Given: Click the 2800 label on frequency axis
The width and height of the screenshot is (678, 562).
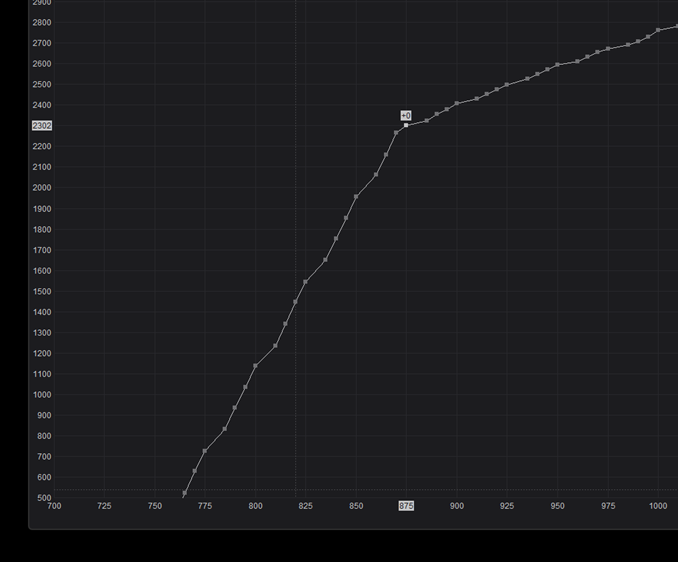Looking at the screenshot, I should tap(42, 22).
